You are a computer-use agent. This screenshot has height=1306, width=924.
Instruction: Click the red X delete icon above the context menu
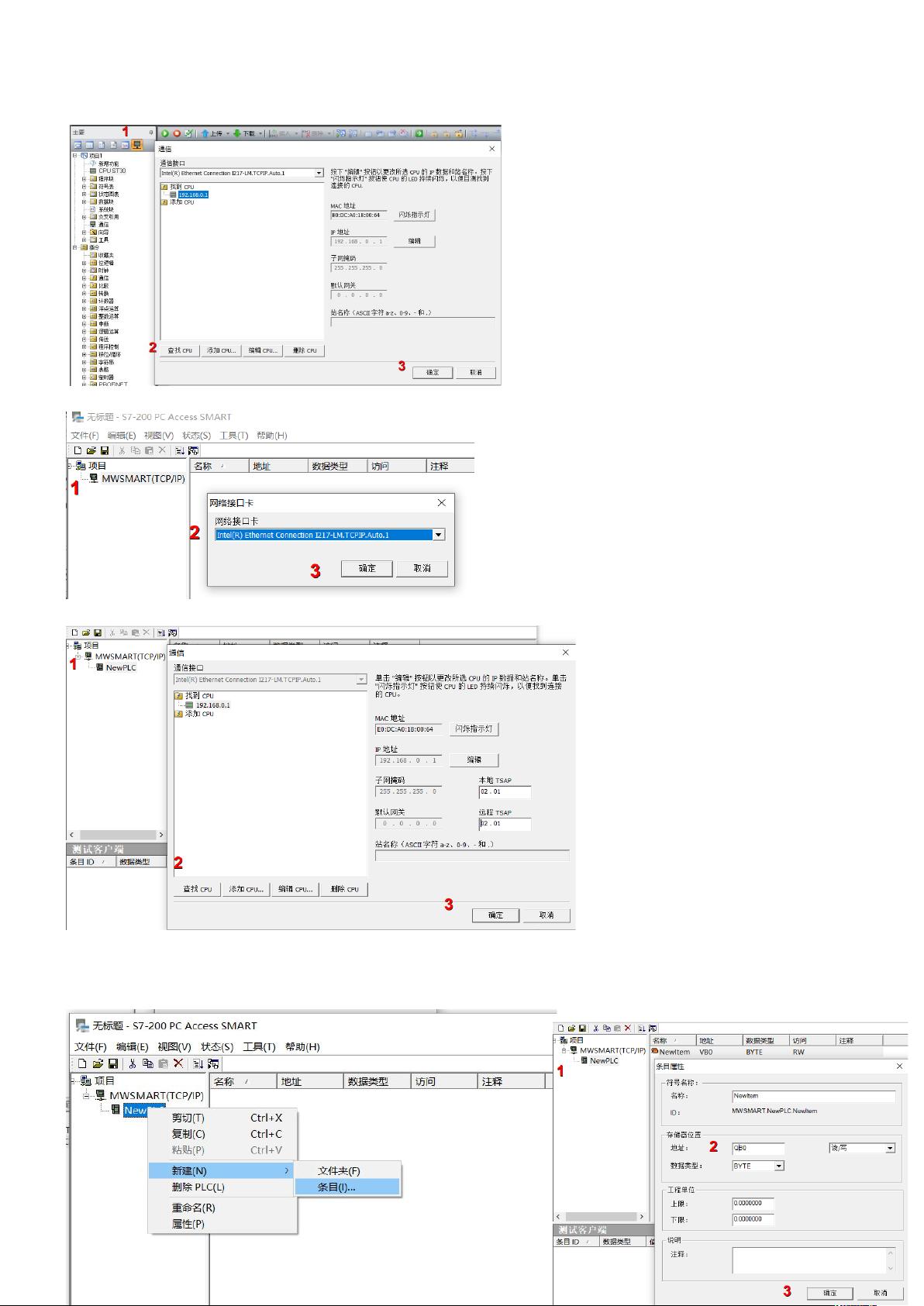pyautogui.click(x=178, y=1064)
